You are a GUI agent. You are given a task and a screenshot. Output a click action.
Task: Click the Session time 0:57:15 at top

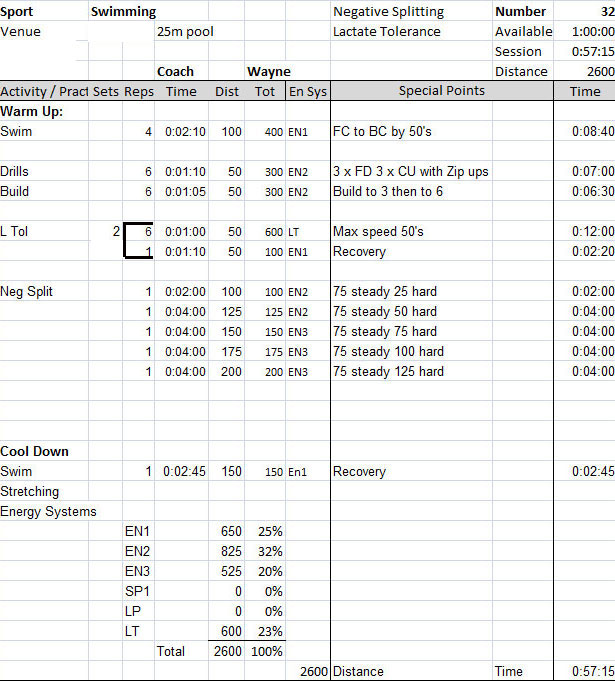[593, 52]
